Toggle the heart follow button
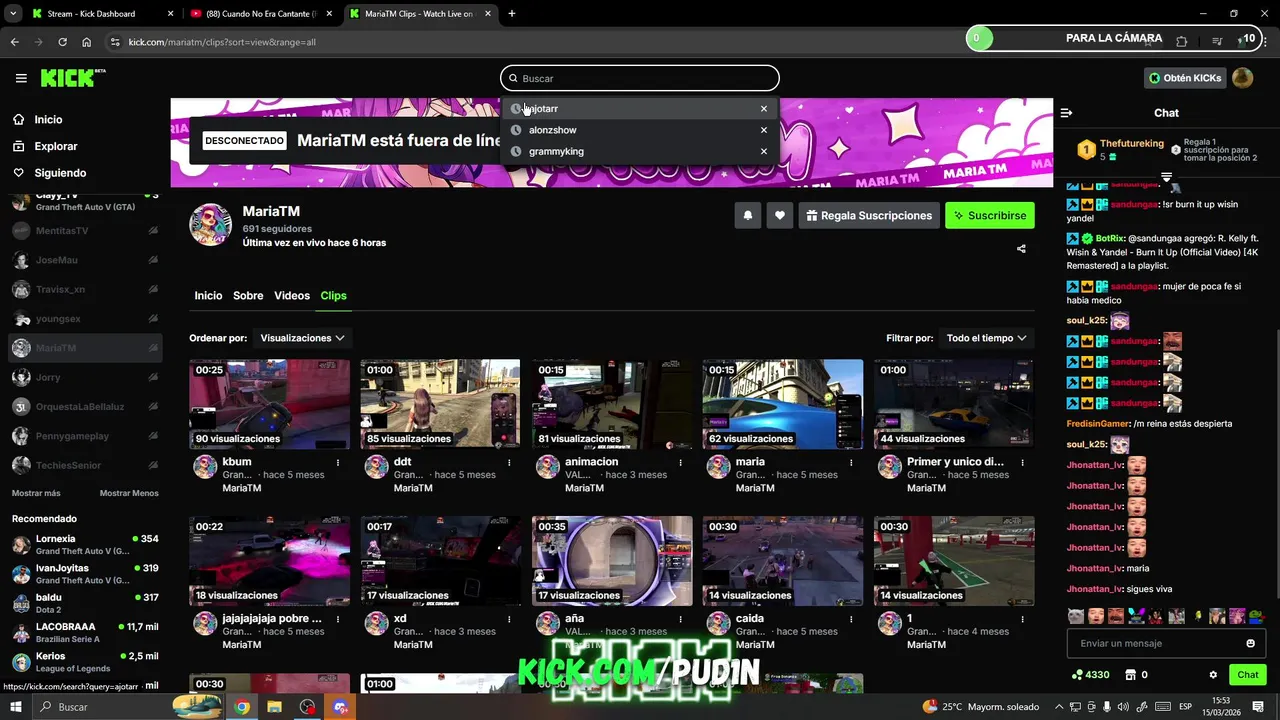This screenshot has height=720, width=1280. coord(780,215)
